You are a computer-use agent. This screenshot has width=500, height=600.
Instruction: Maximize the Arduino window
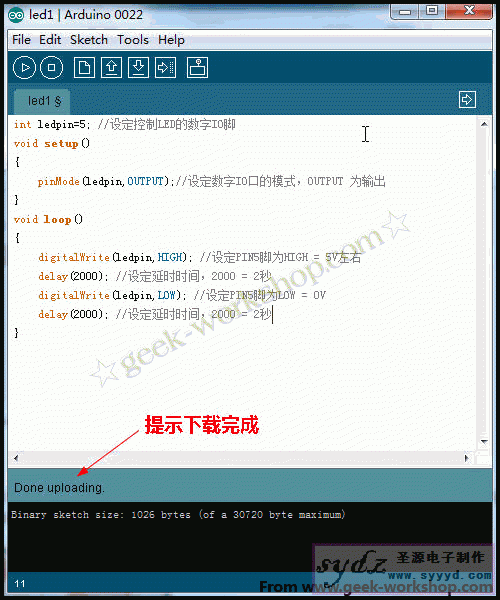click(x=432, y=11)
